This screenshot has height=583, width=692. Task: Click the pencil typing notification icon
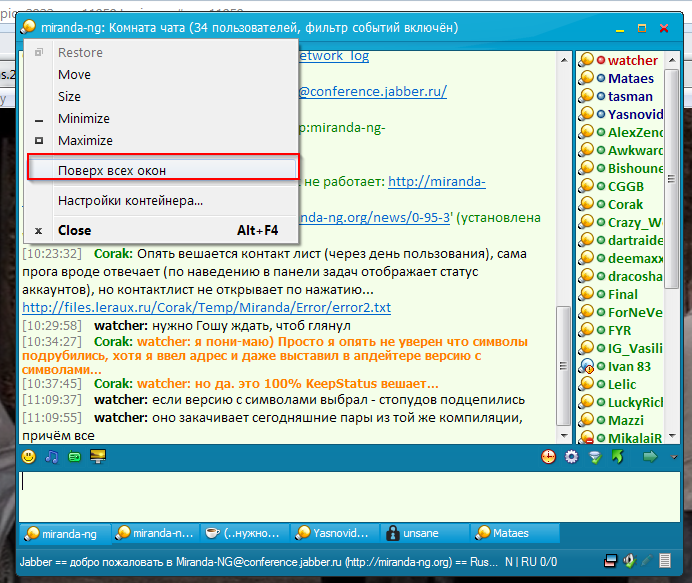647,561
